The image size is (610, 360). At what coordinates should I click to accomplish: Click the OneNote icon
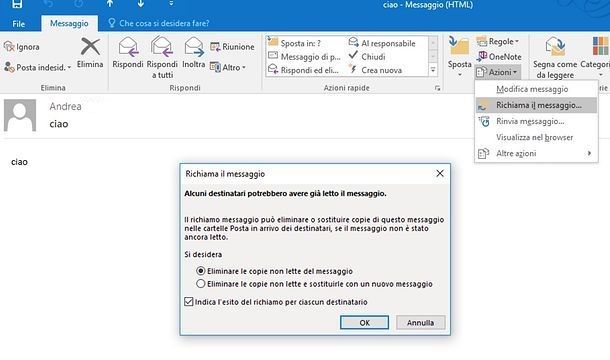click(x=482, y=56)
